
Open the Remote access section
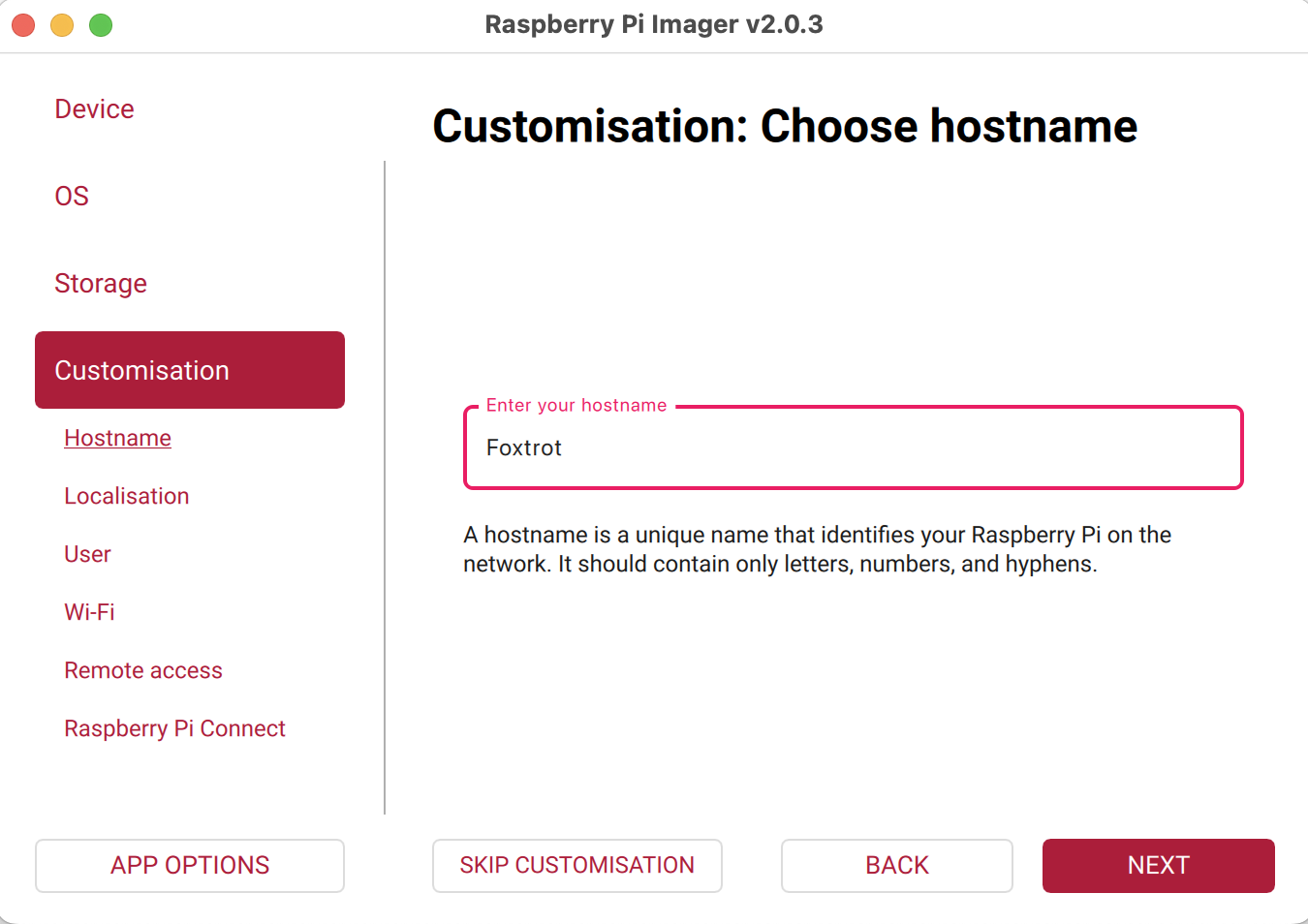coord(142,670)
